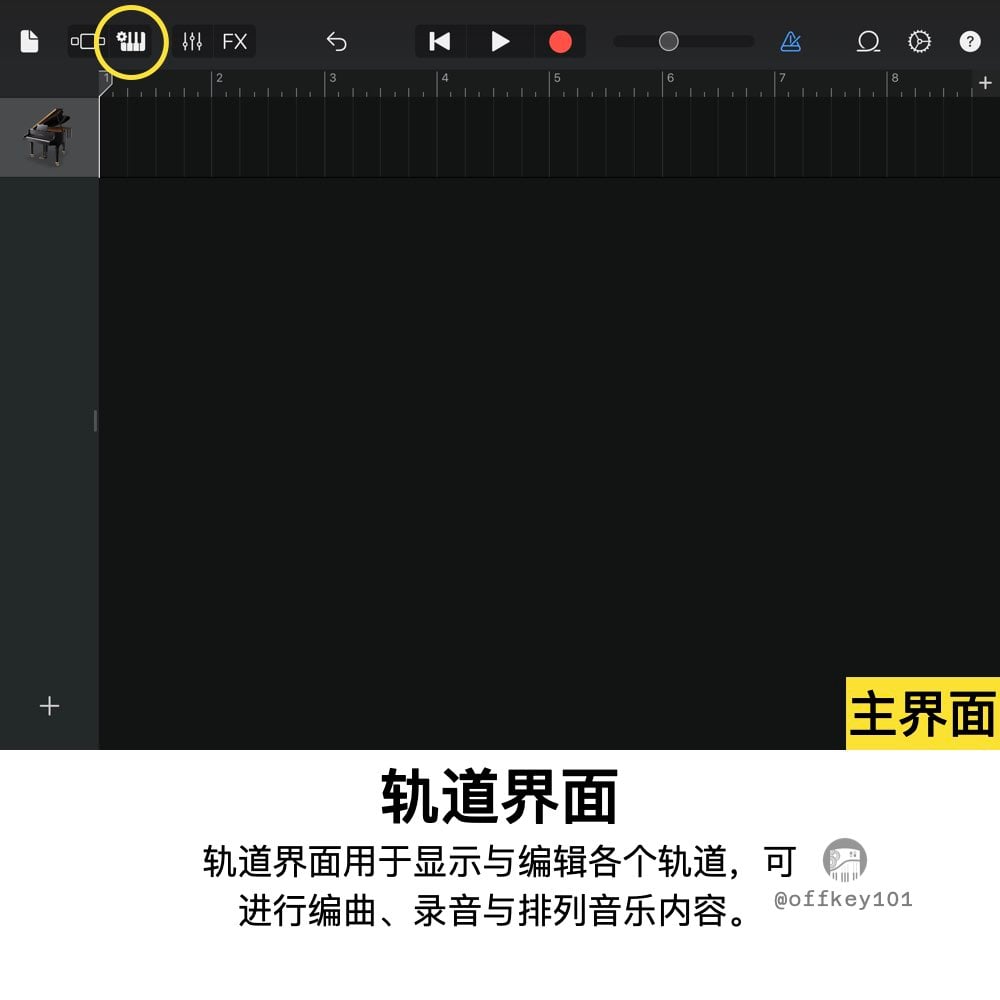1000x1000 pixels.
Task: Reveal track controls by tapping the side handle
Action: (95, 420)
